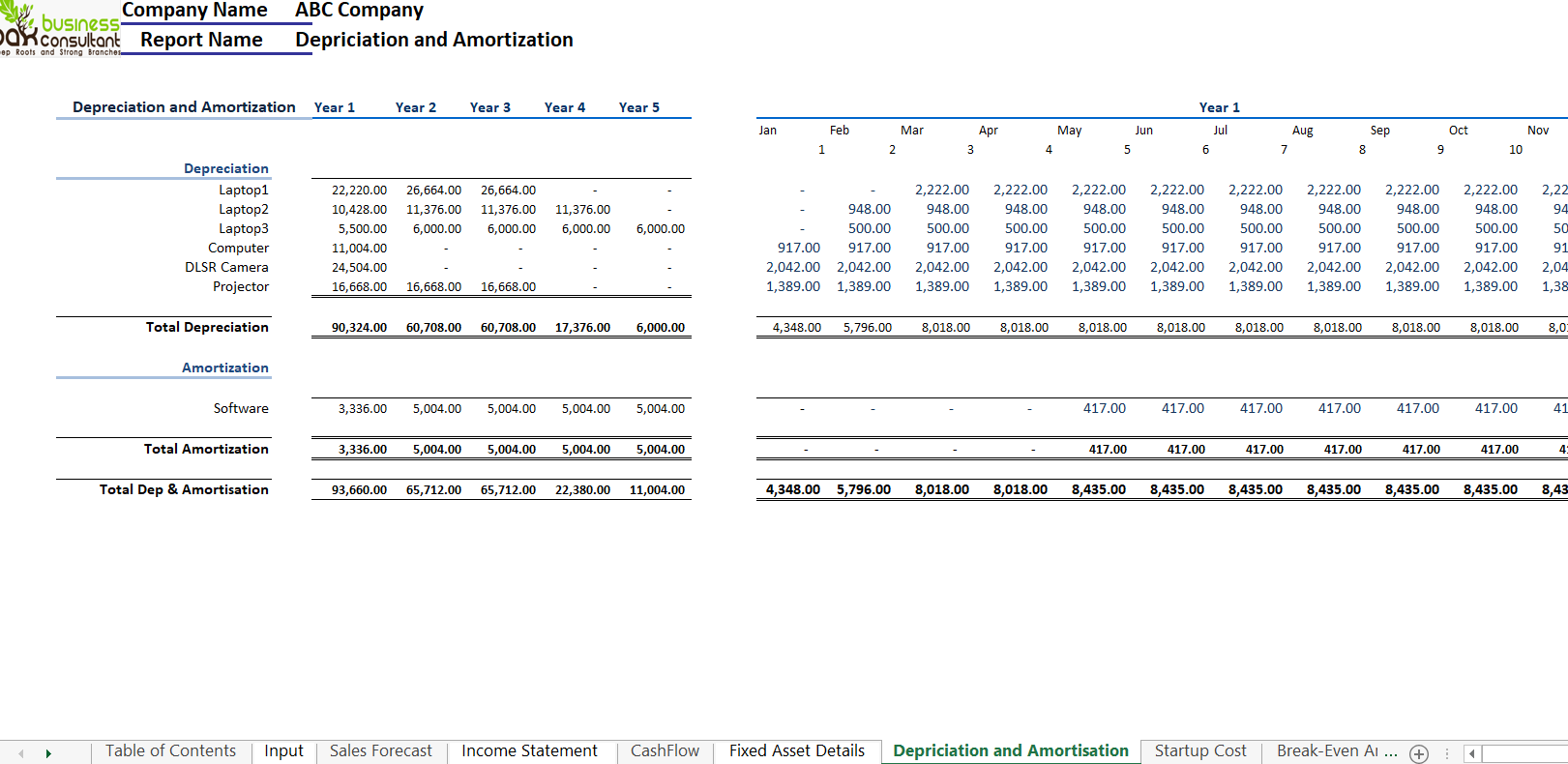Screen dimensions: 1568x764
Task: Select January total value 4,348.00 bold cell
Action: (793, 490)
